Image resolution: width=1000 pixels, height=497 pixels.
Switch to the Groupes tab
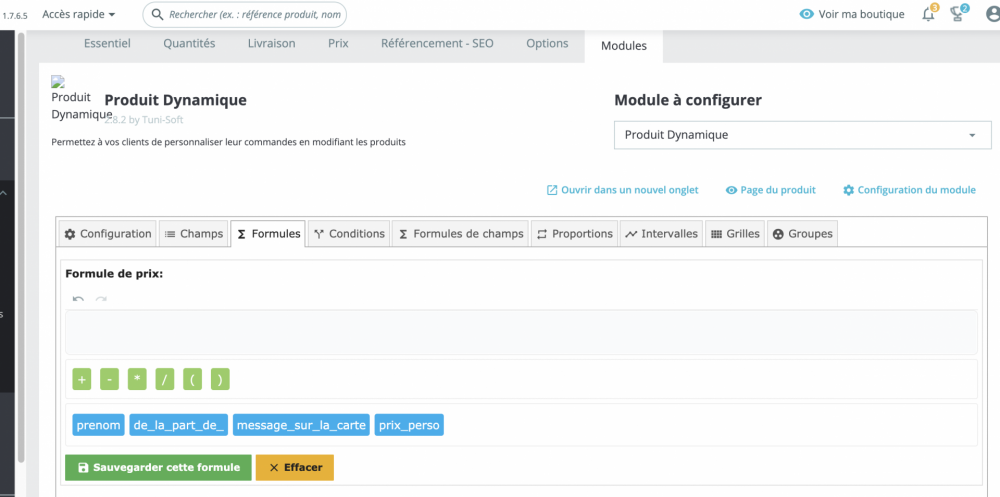802,234
